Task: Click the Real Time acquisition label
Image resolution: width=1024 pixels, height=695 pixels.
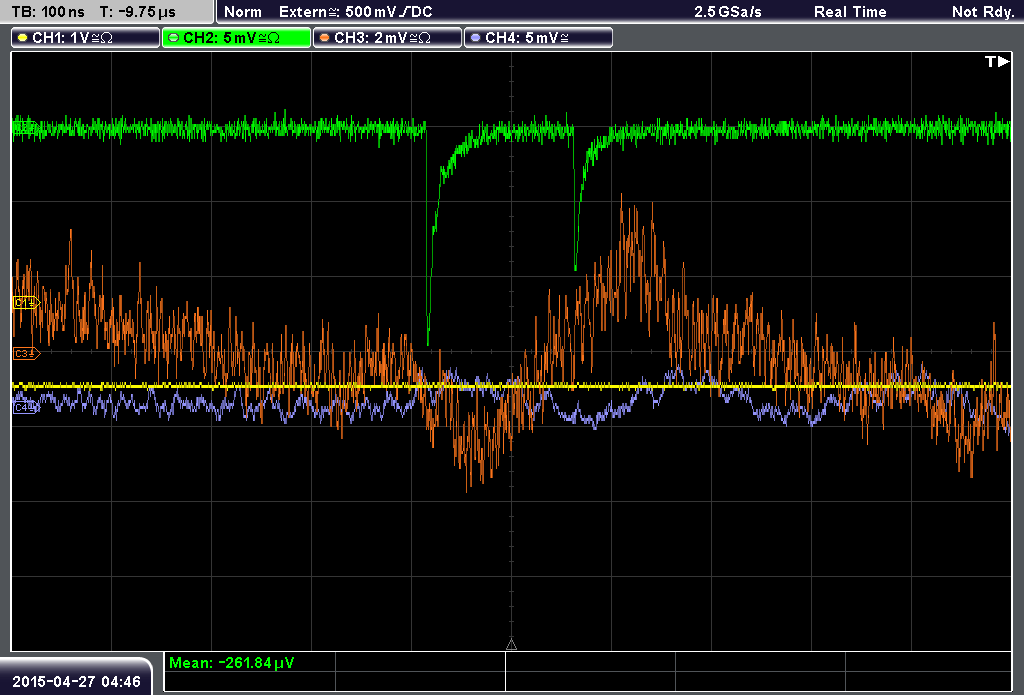Action: click(x=850, y=12)
